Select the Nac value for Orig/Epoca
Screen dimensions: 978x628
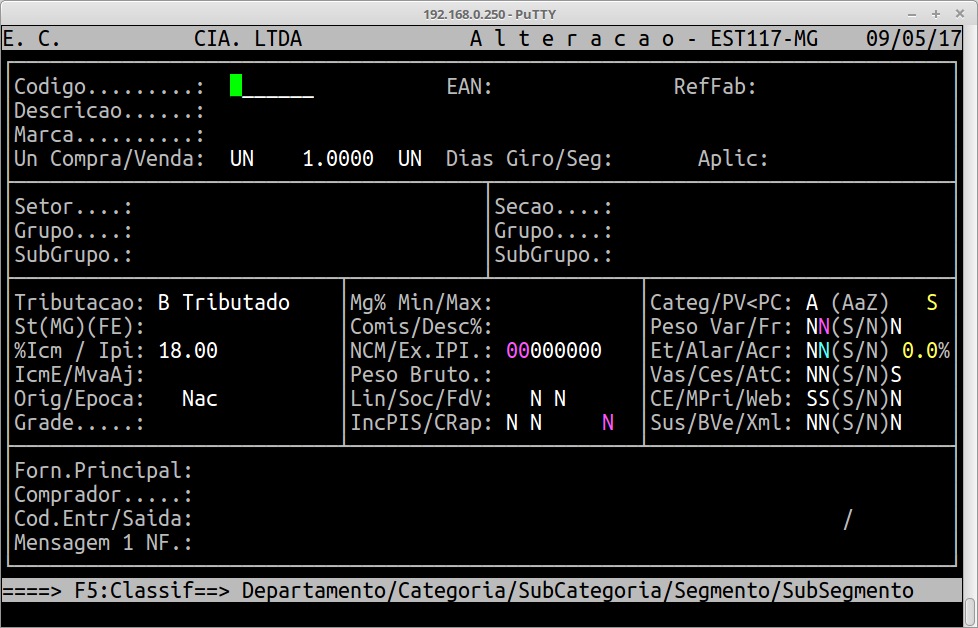[199, 399]
